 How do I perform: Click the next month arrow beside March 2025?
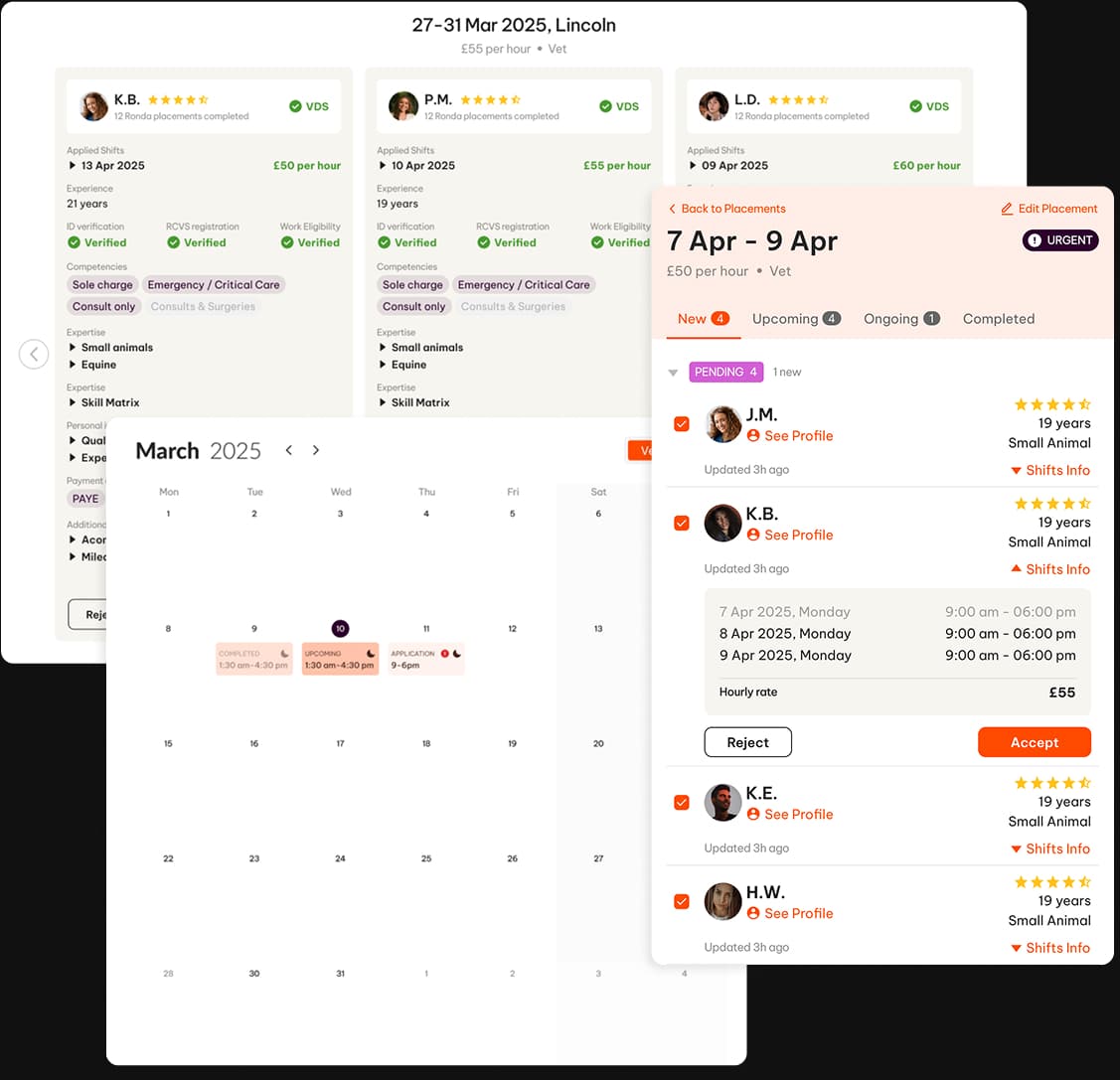tap(316, 450)
